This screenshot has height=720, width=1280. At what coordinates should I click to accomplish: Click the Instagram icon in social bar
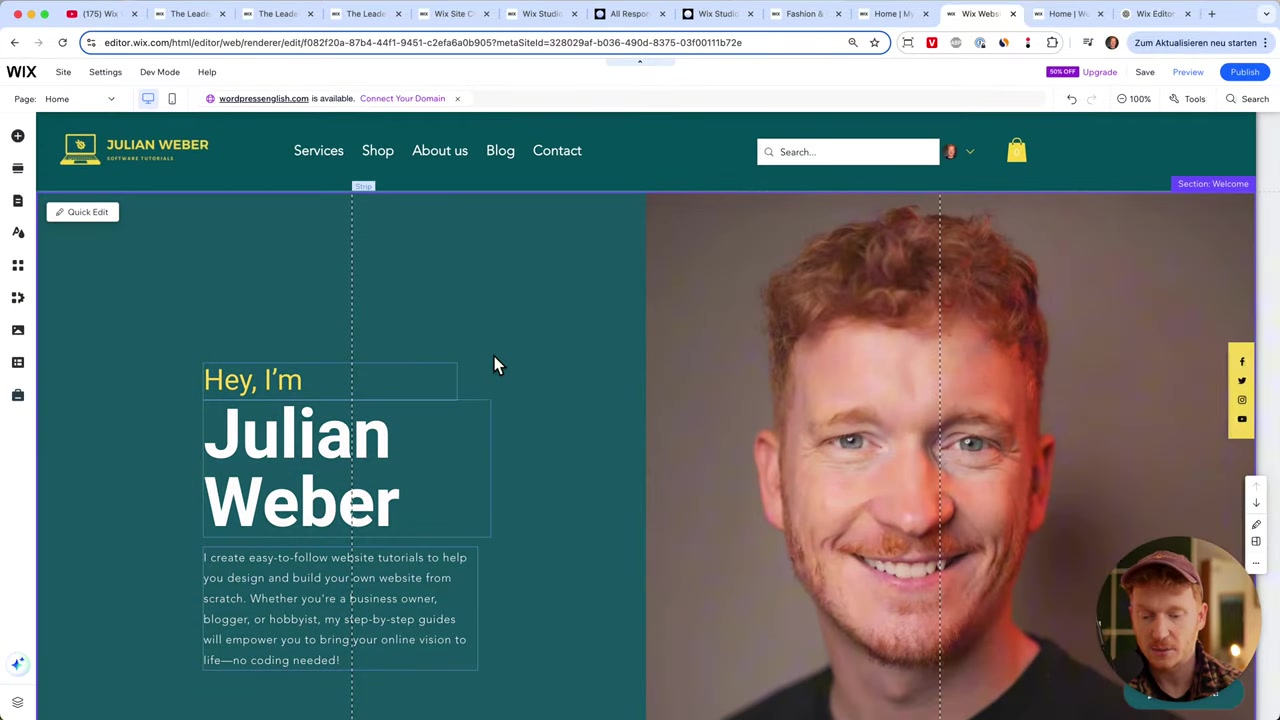tap(1242, 400)
